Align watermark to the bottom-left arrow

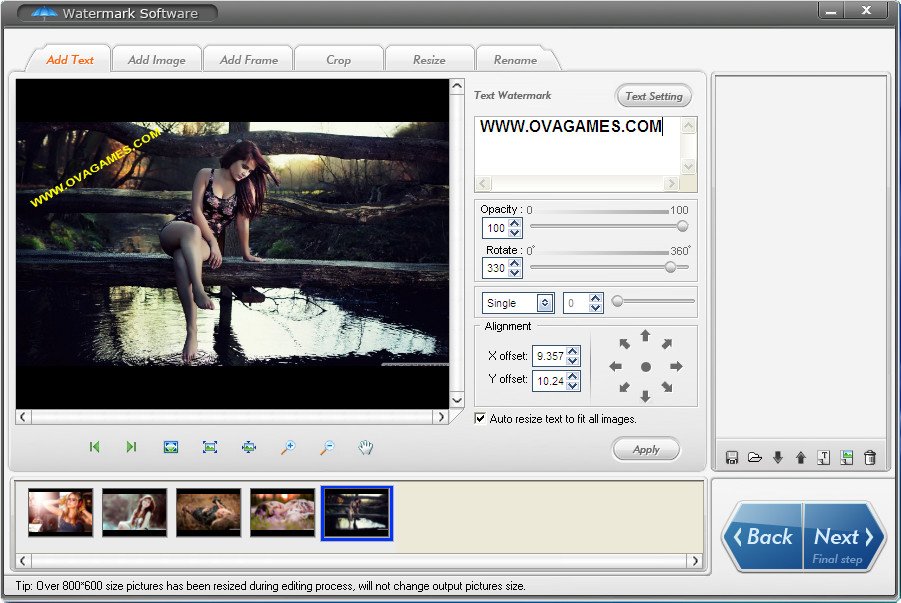point(625,387)
